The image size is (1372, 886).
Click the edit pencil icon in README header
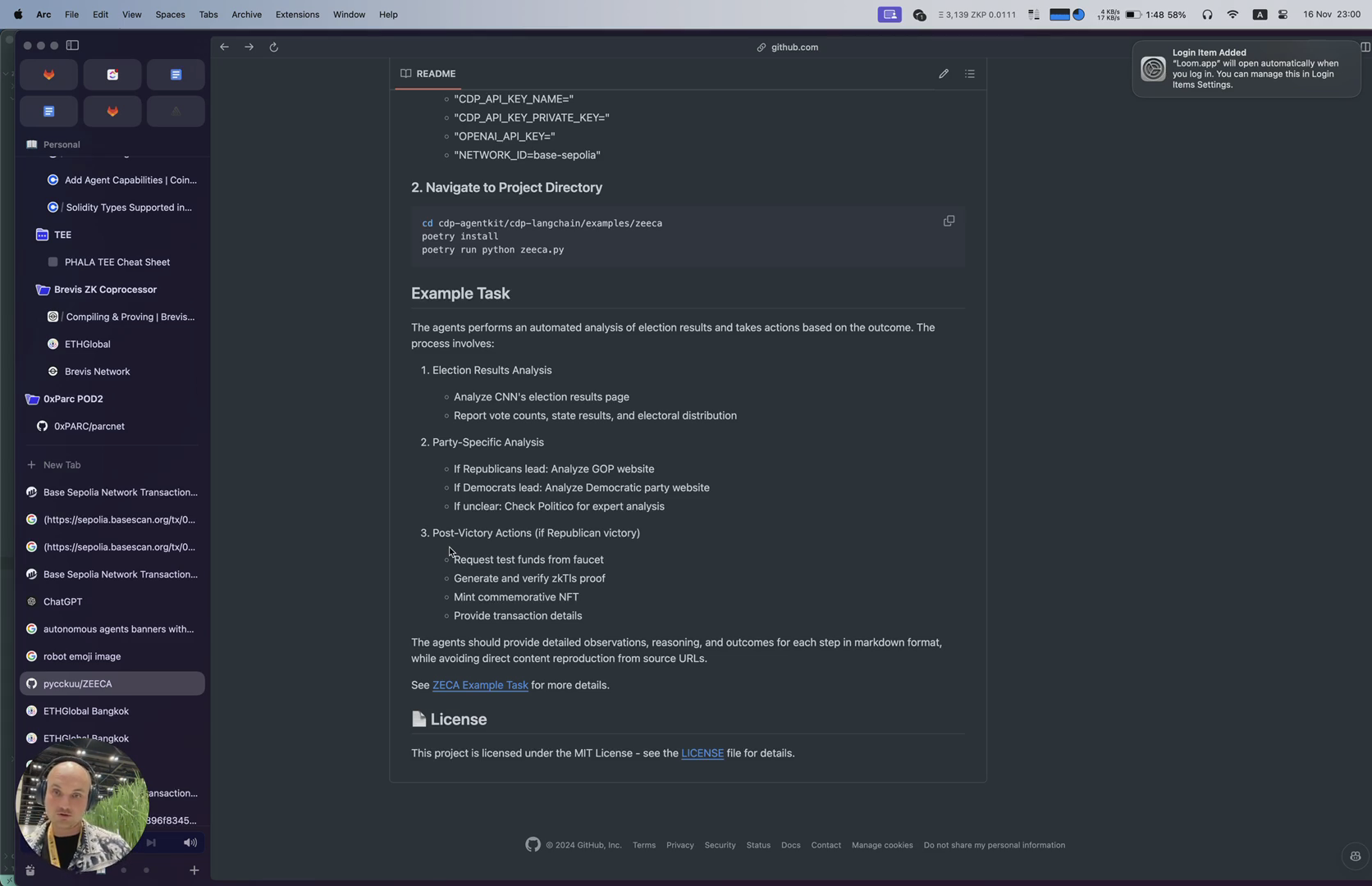coord(944,74)
